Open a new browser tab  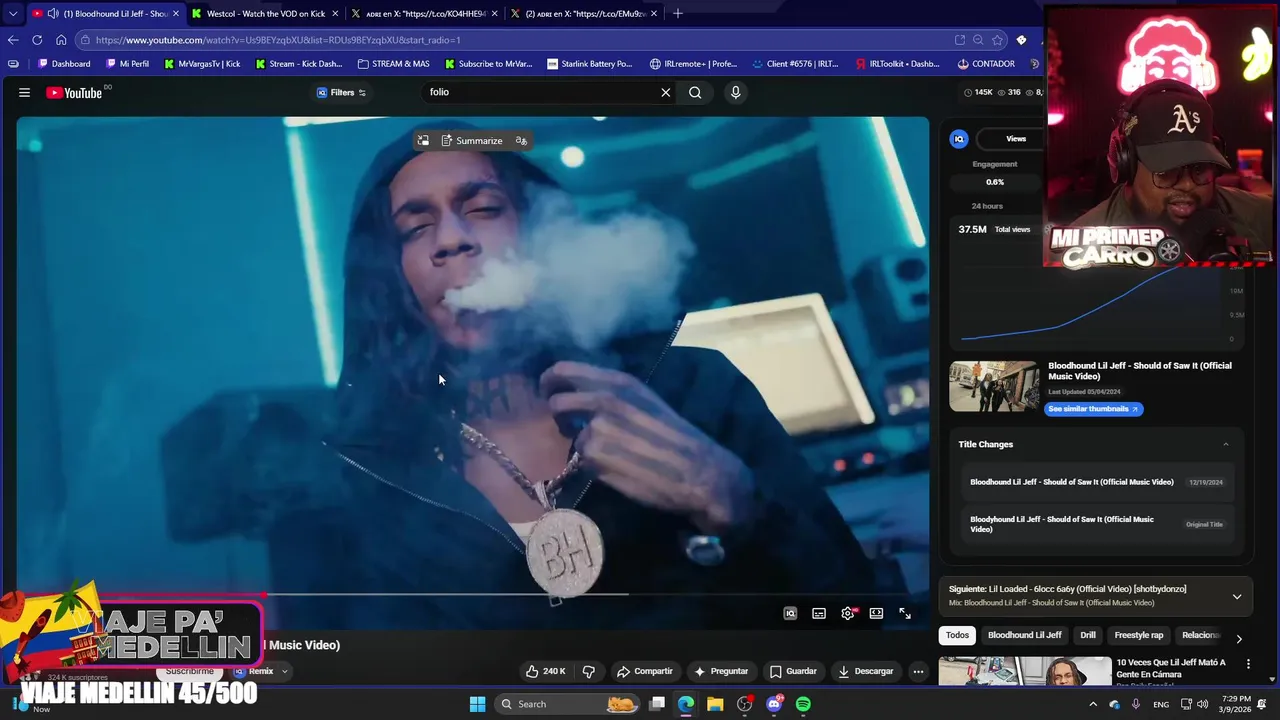click(677, 14)
